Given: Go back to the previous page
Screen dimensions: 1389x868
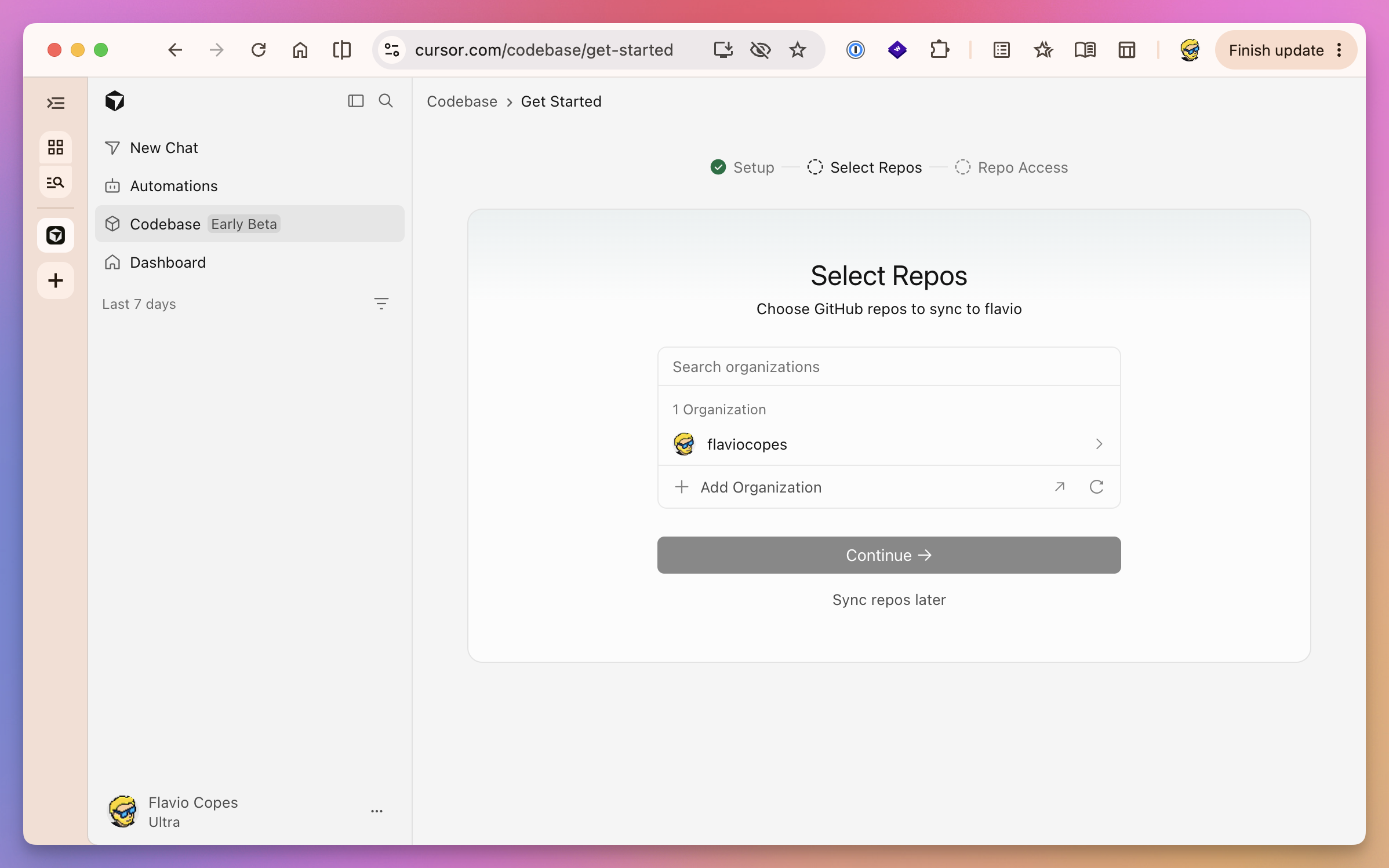Looking at the screenshot, I should [x=175, y=50].
